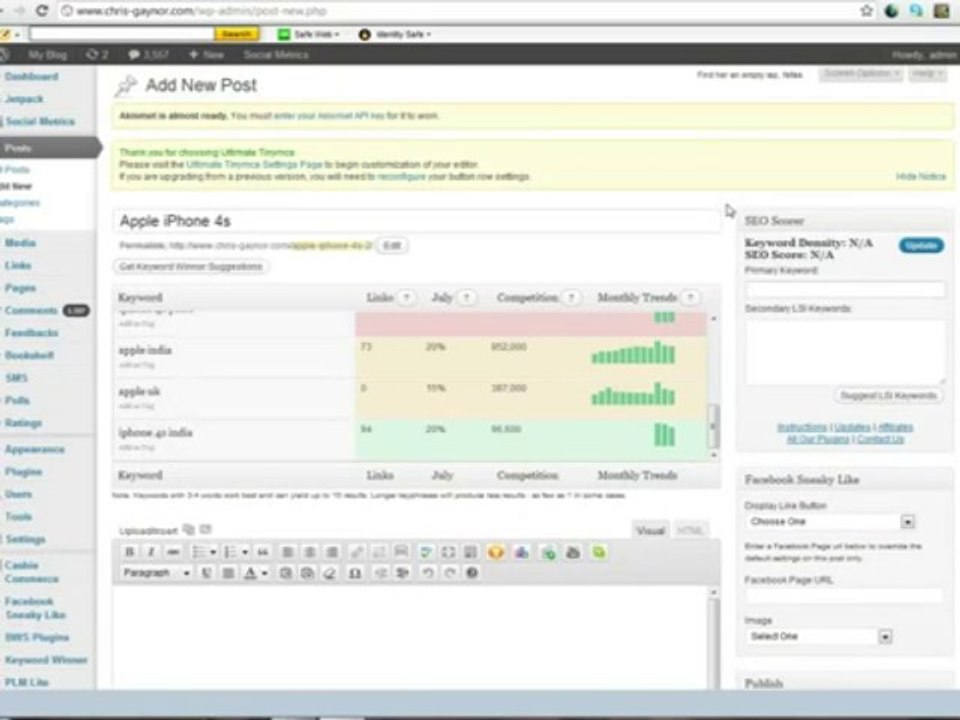Click the outdent icon

[380, 573]
